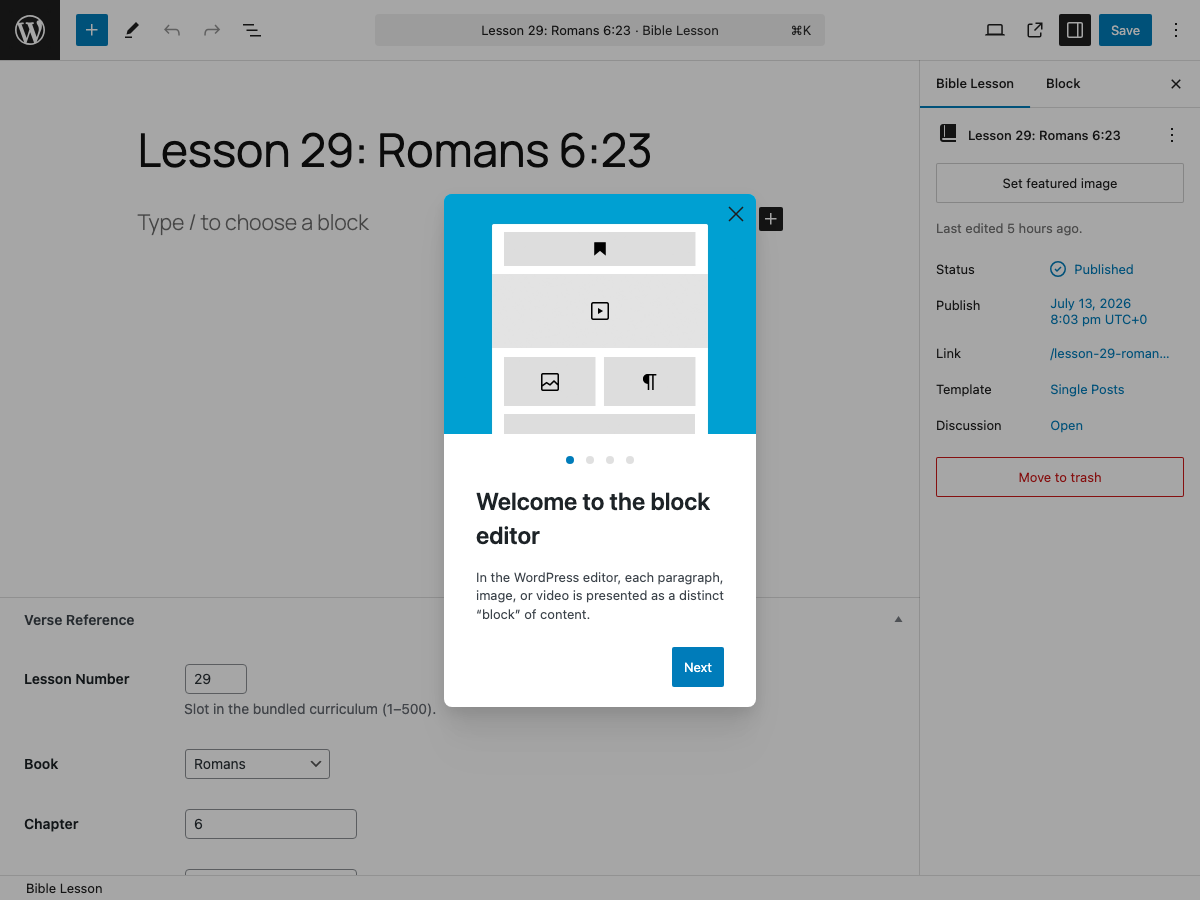This screenshot has width=1200, height=900.
Task: Change the Single Posts template
Action: point(1087,389)
